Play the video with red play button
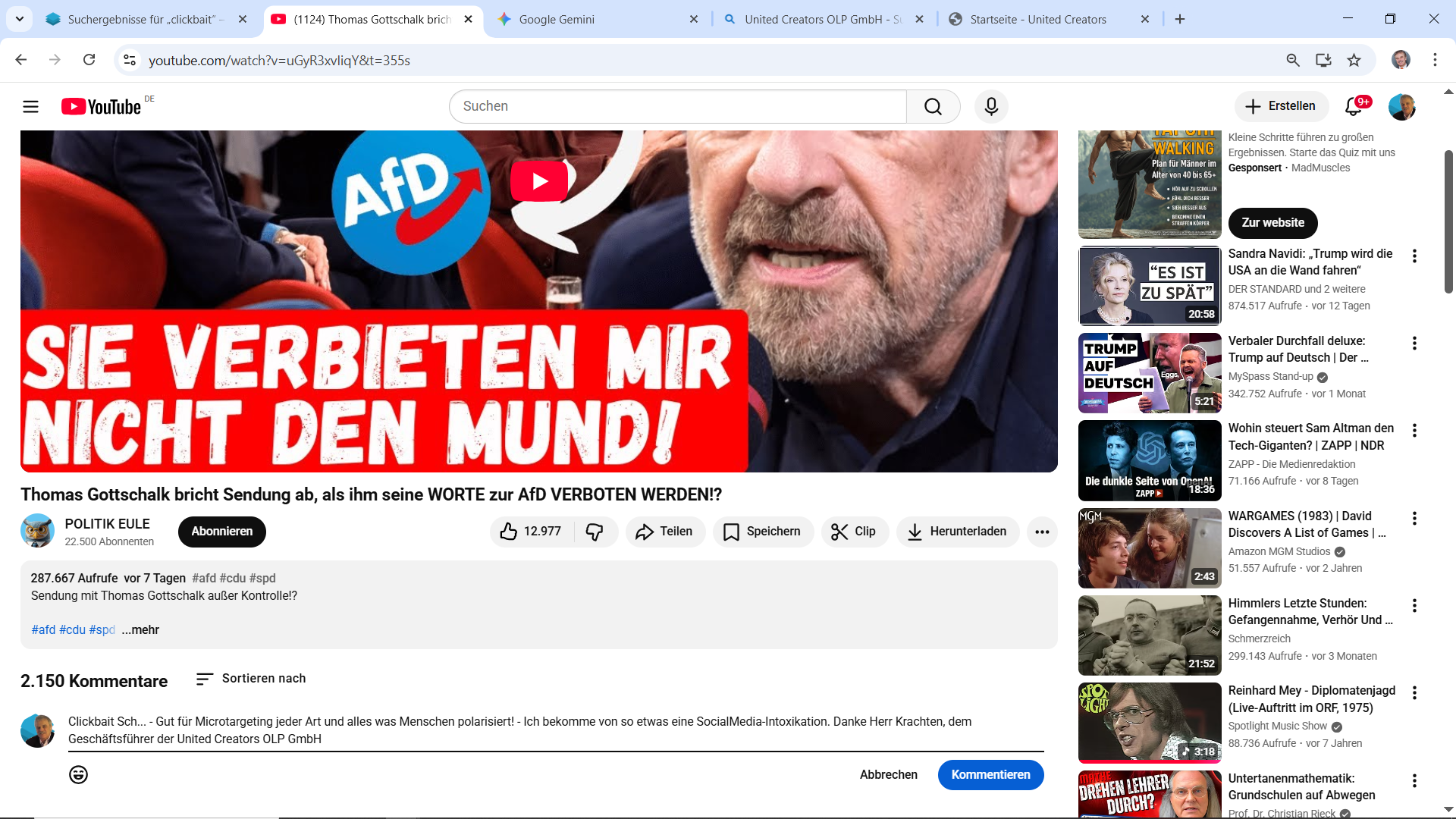Screen dimensions: 1456x819 coord(539,181)
